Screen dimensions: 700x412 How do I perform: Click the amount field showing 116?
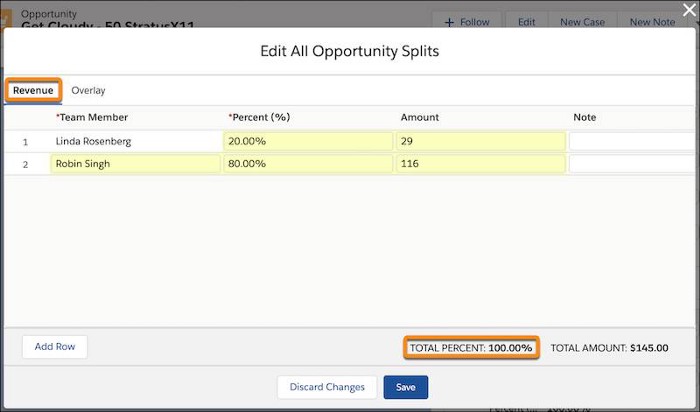[480, 163]
